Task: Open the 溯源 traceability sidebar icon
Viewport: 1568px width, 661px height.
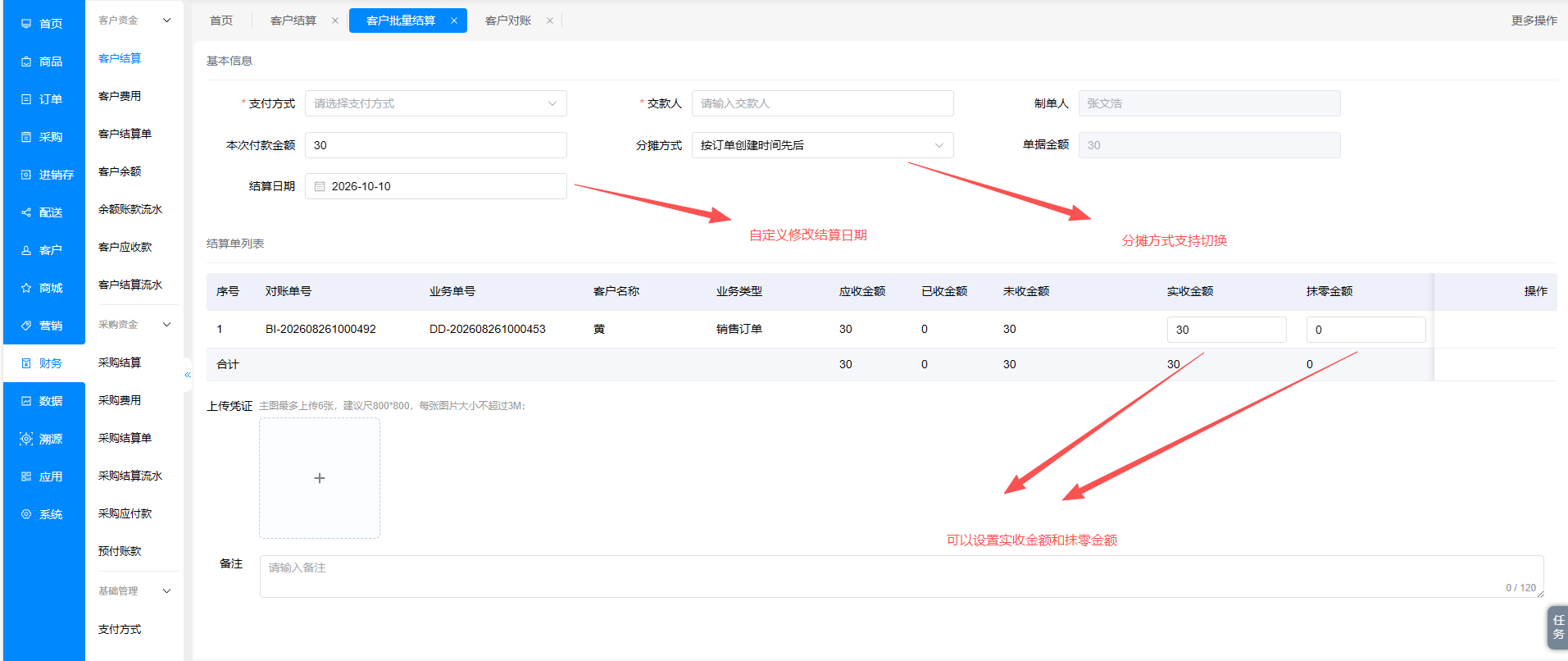Action: (26, 439)
